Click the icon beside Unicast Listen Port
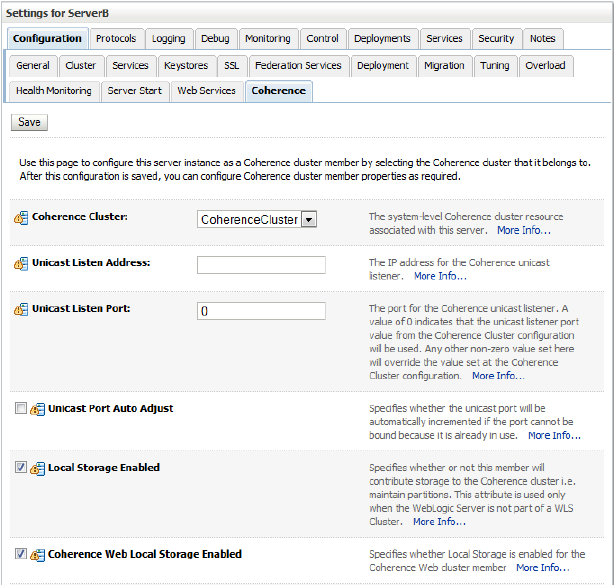Viewport: 614px width, 585px height. (21, 310)
